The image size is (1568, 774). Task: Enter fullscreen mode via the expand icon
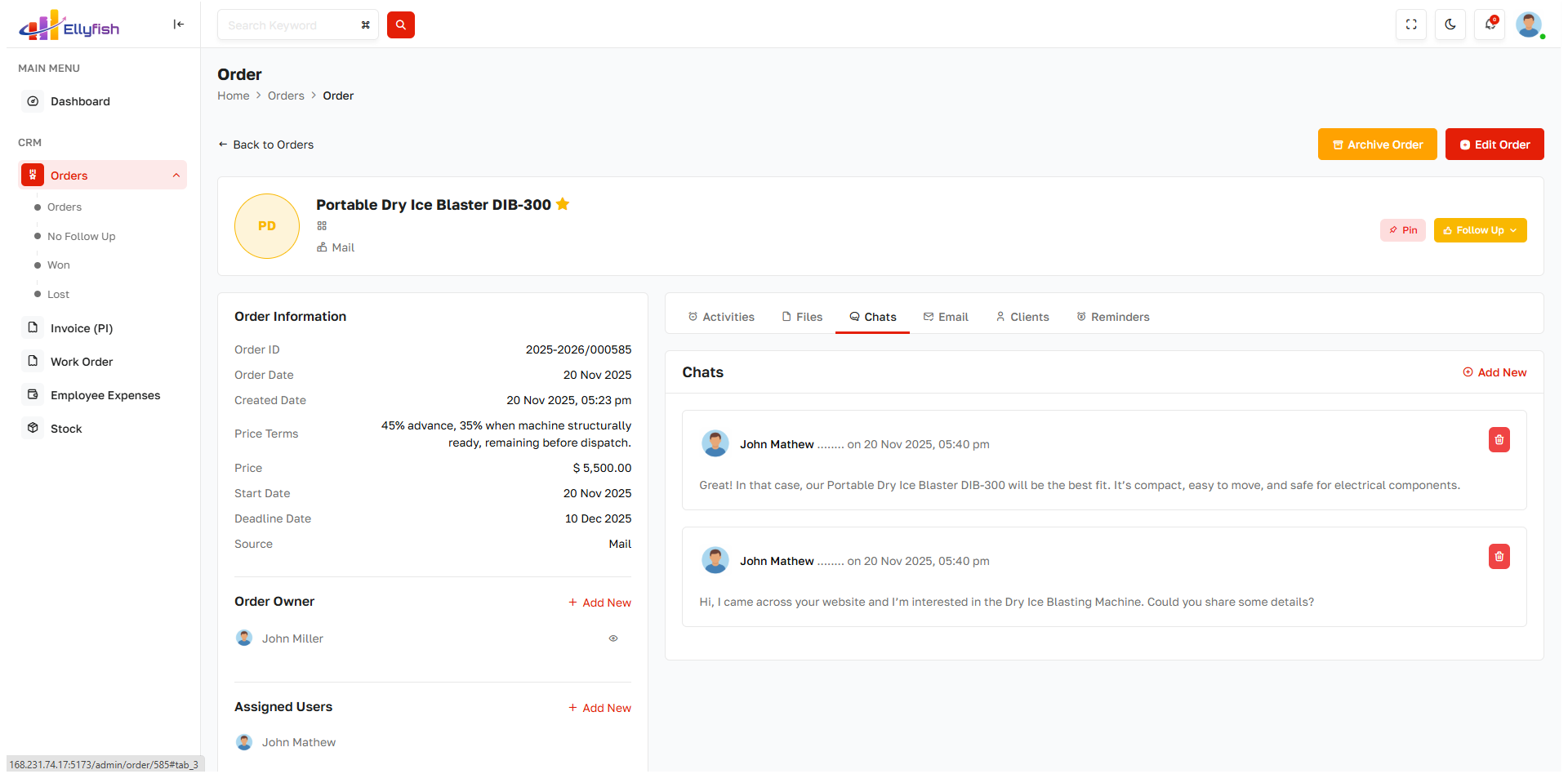[x=1410, y=24]
